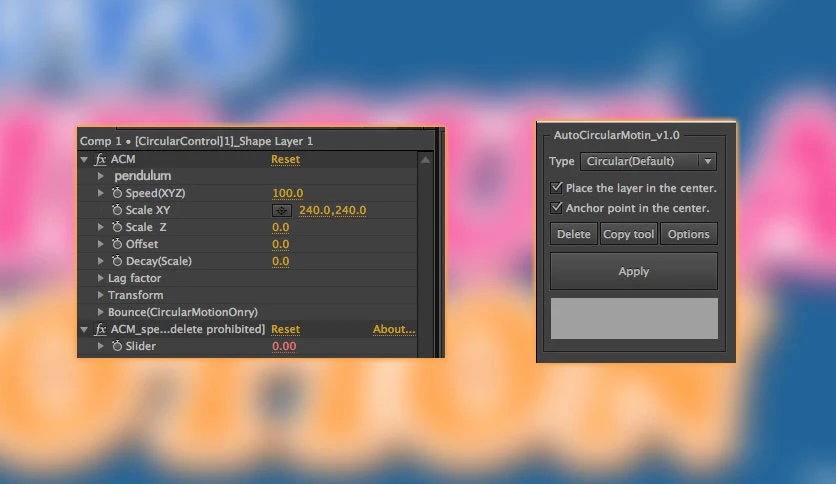Click the Decay(Scale) value 0.0
This screenshot has width=836, height=484.
click(280, 261)
